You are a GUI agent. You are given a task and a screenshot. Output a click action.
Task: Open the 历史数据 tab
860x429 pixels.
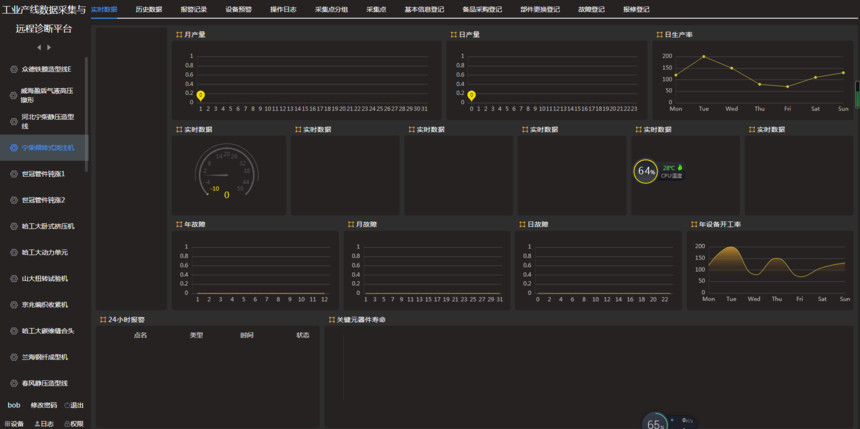tap(148, 9)
